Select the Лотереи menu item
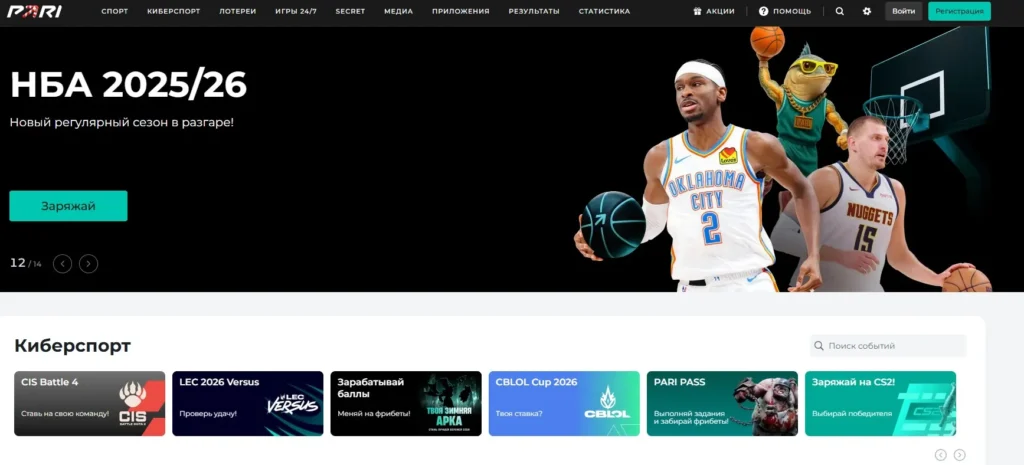 click(x=237, y=11)
